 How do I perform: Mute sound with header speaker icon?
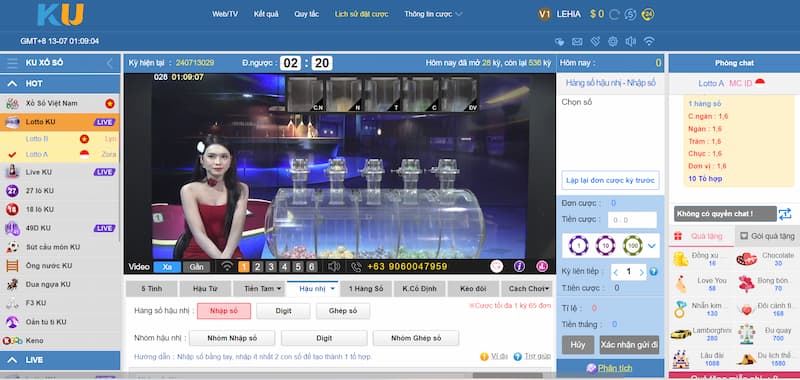tap(631, 41)
